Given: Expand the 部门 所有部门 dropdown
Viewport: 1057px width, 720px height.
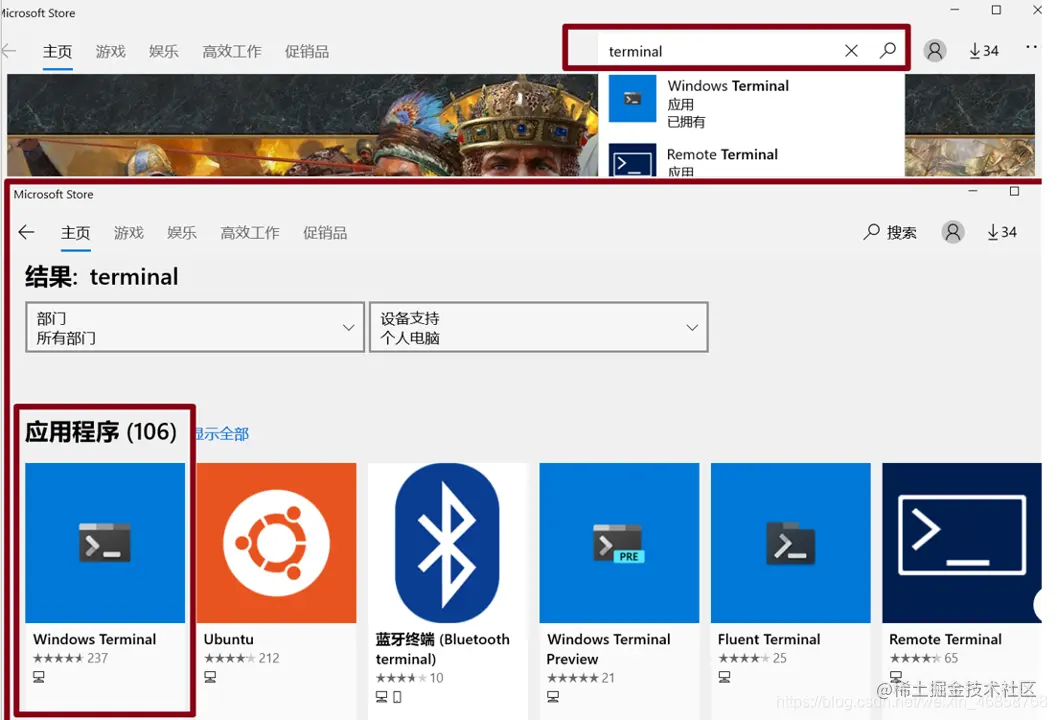Looking at the screenshot, I should click(195, 327).
